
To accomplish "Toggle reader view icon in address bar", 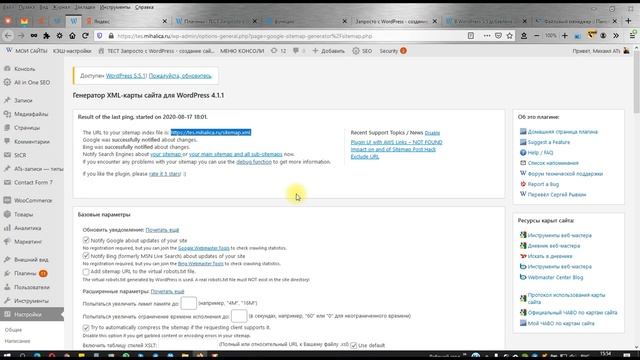I will tap(471, 36).
